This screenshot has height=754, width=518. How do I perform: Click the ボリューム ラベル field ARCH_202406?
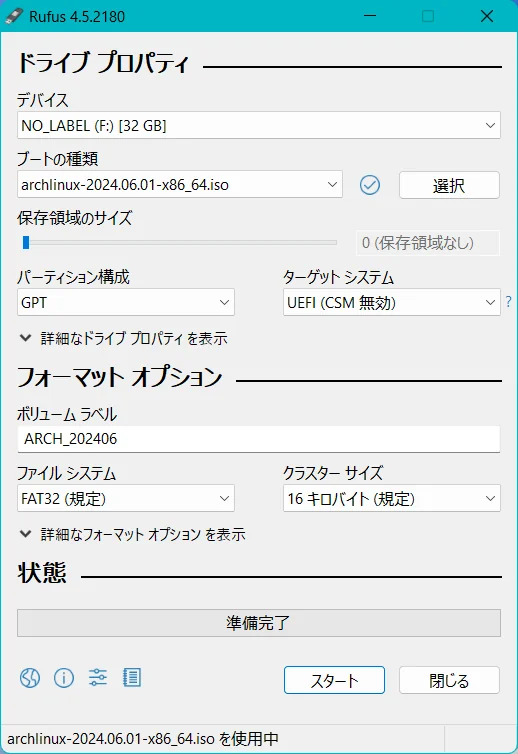point(259,439)
